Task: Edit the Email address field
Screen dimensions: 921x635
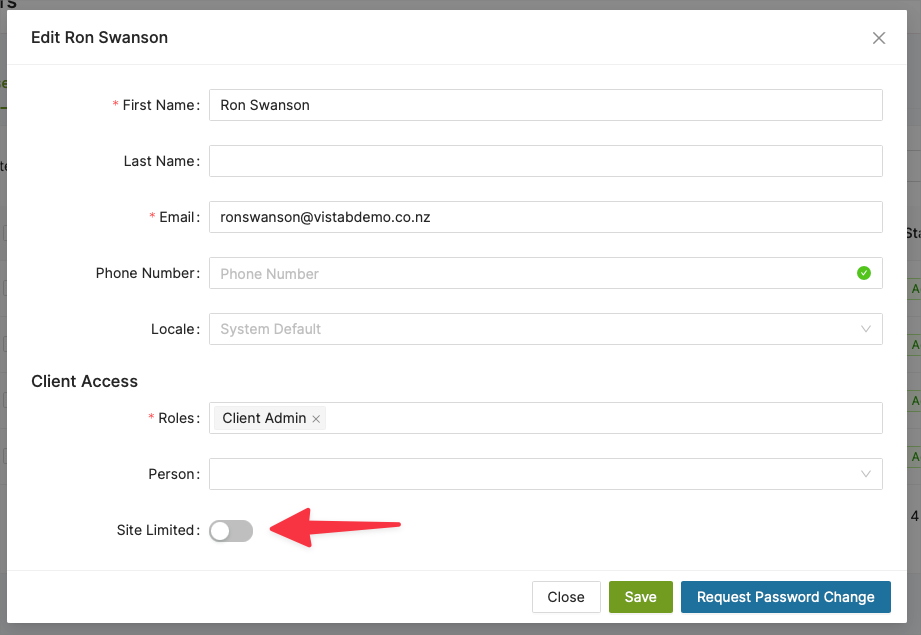Action: [545, 217]
